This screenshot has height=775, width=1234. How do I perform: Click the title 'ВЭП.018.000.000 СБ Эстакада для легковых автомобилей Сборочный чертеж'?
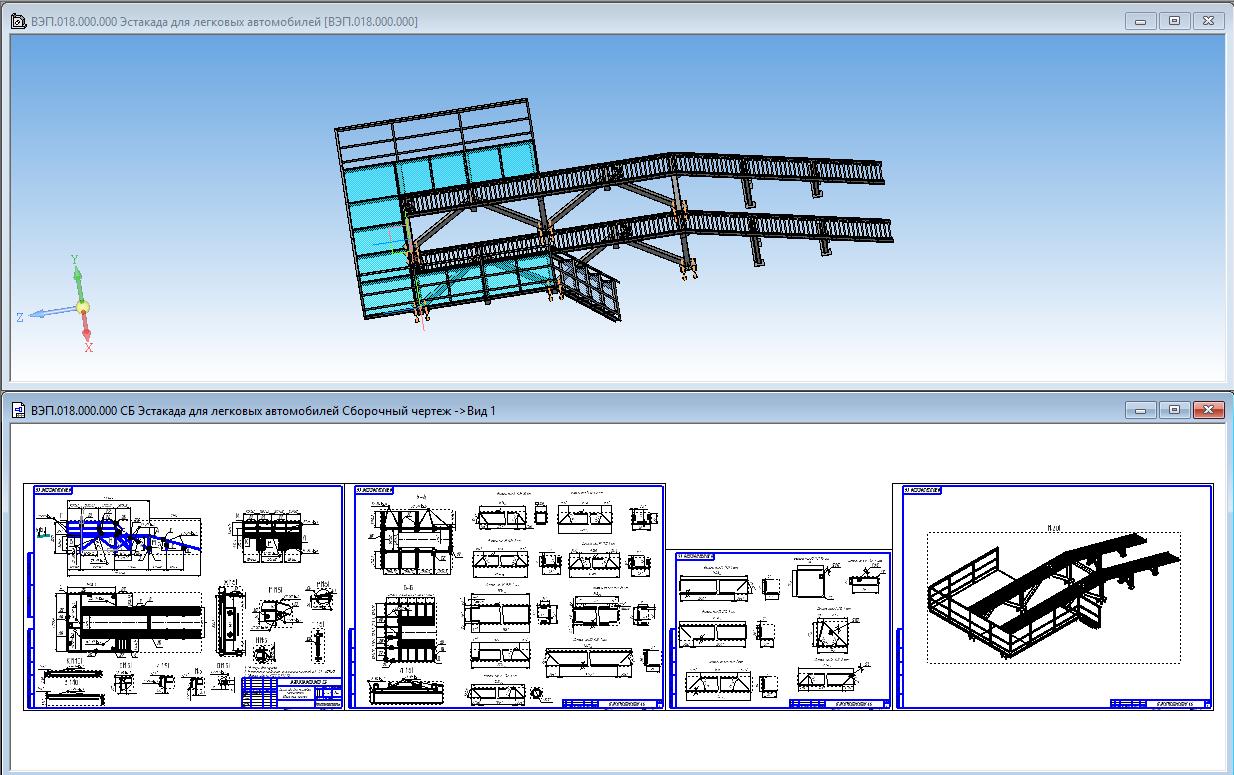tap(265, 410)
